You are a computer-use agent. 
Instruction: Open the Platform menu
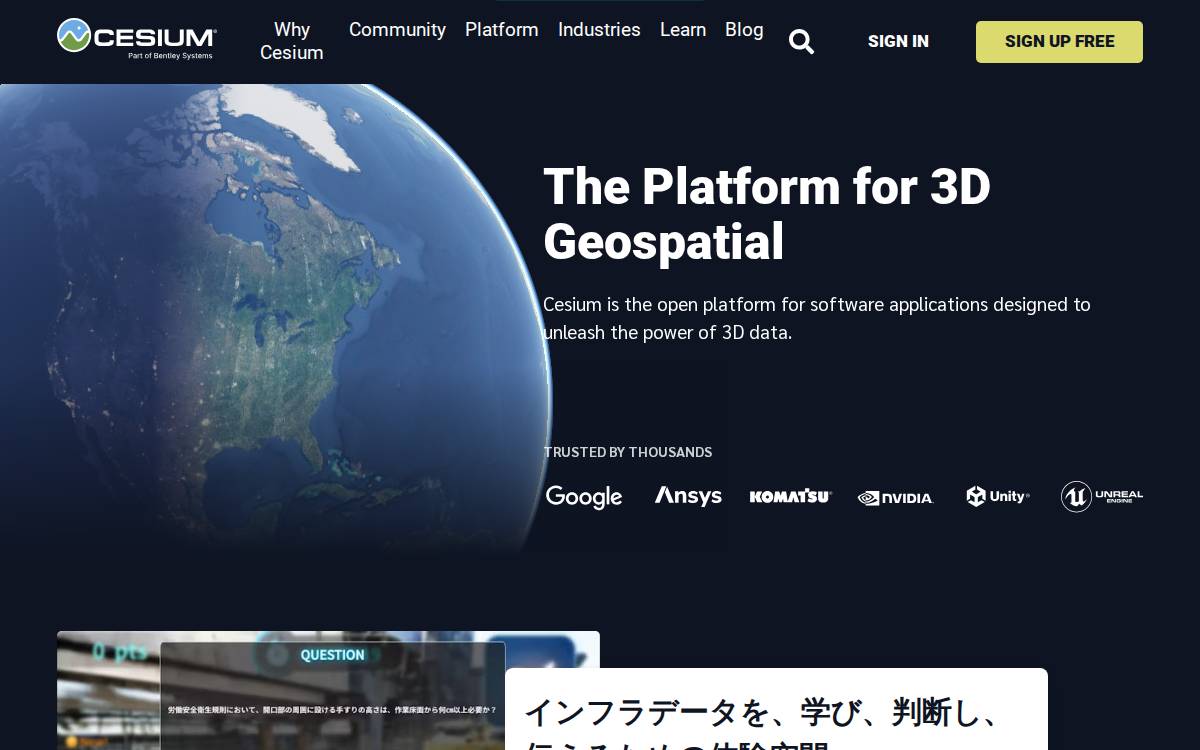click(502, 30)
